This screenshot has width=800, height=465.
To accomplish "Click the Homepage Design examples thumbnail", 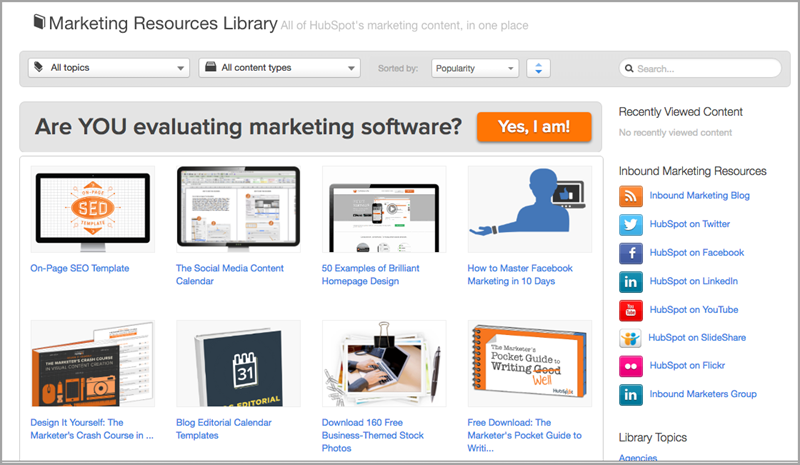I will (384, 209).
